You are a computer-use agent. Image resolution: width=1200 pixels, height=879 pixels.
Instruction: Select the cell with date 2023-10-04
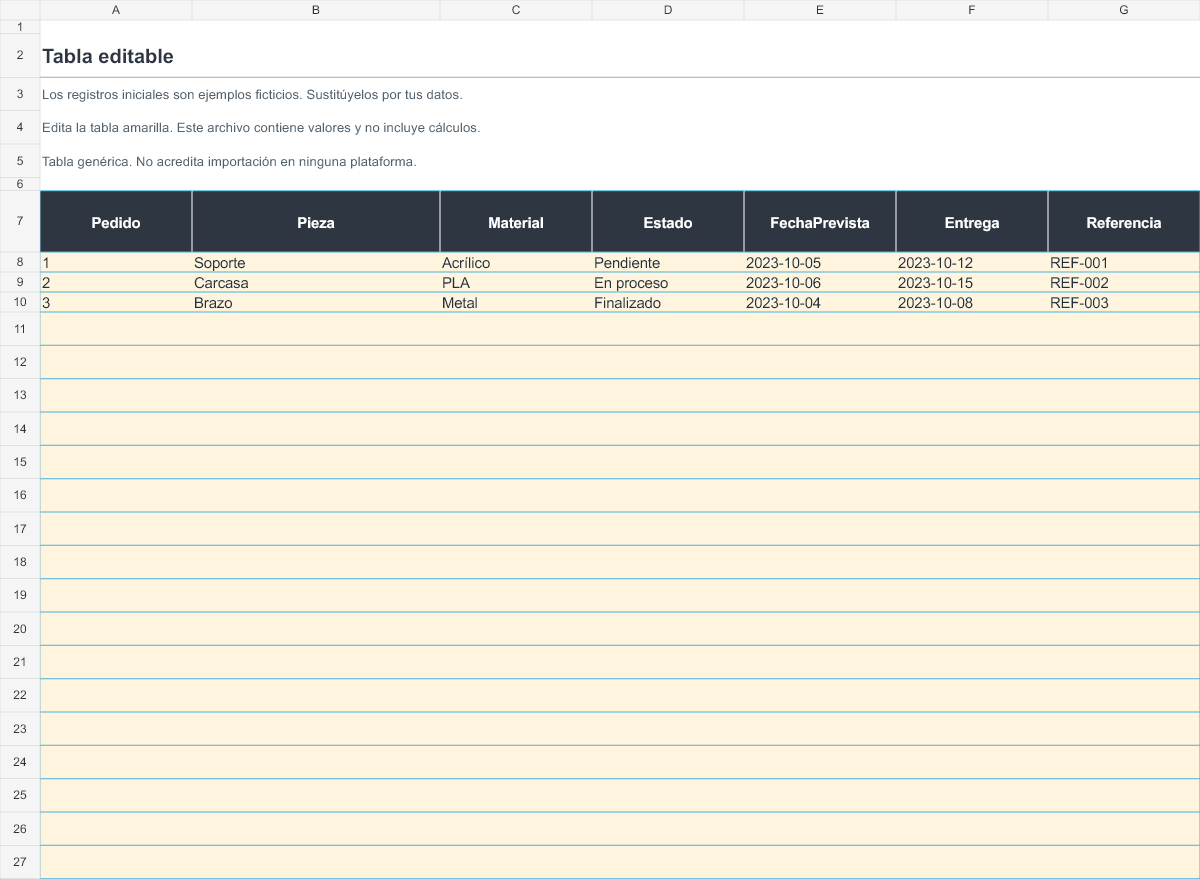click(x=820, y=303)
